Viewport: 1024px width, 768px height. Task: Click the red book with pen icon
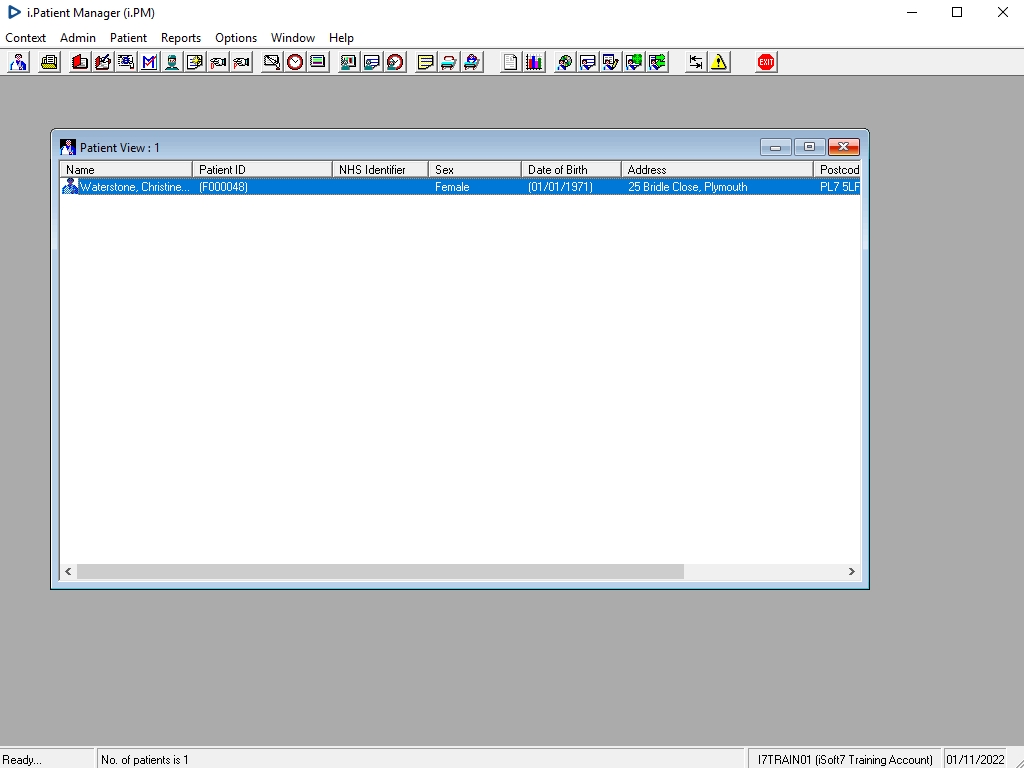pyautogui.click(x=103, y=62)
